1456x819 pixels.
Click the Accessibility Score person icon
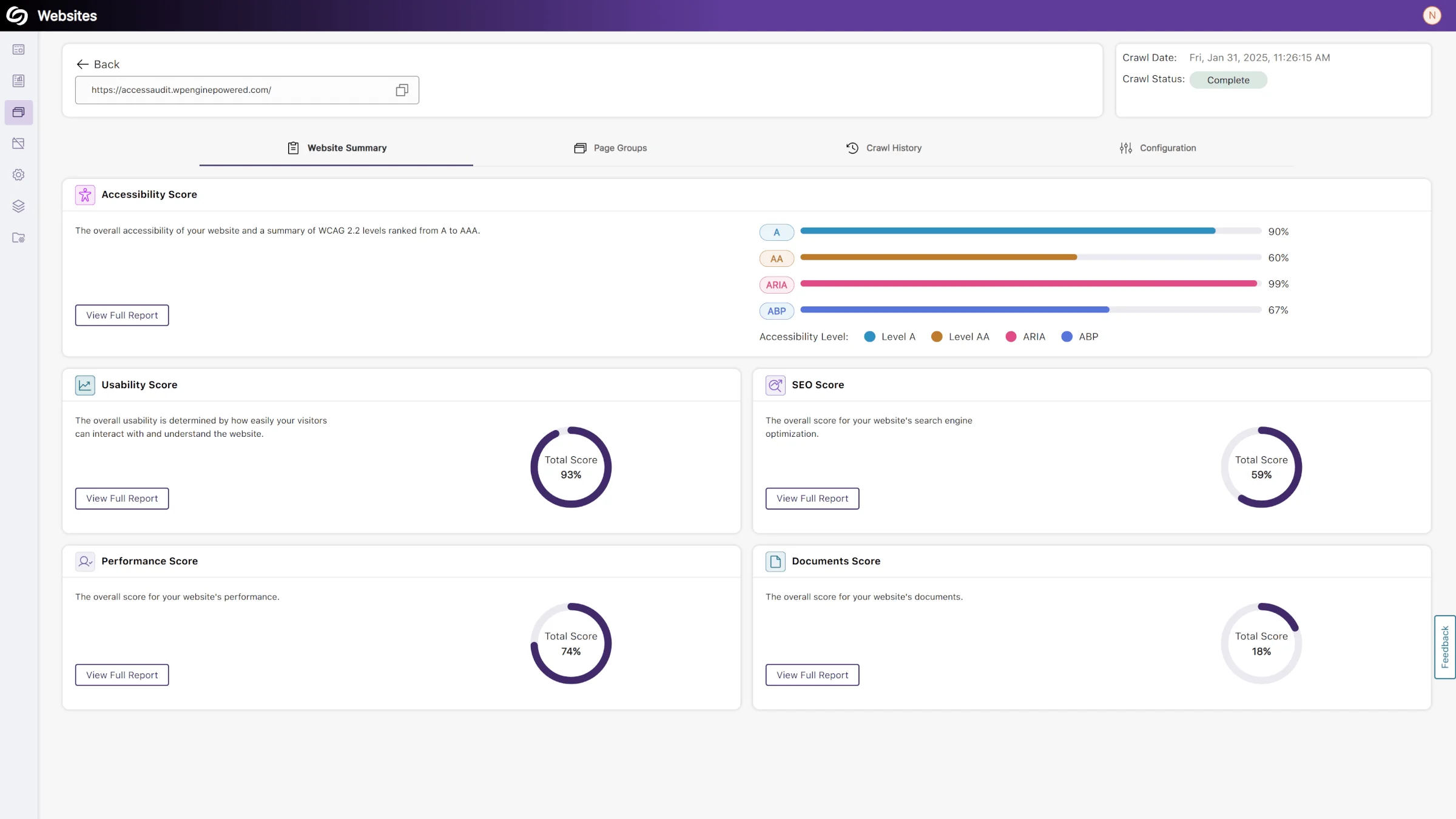[x=85, y=195]
